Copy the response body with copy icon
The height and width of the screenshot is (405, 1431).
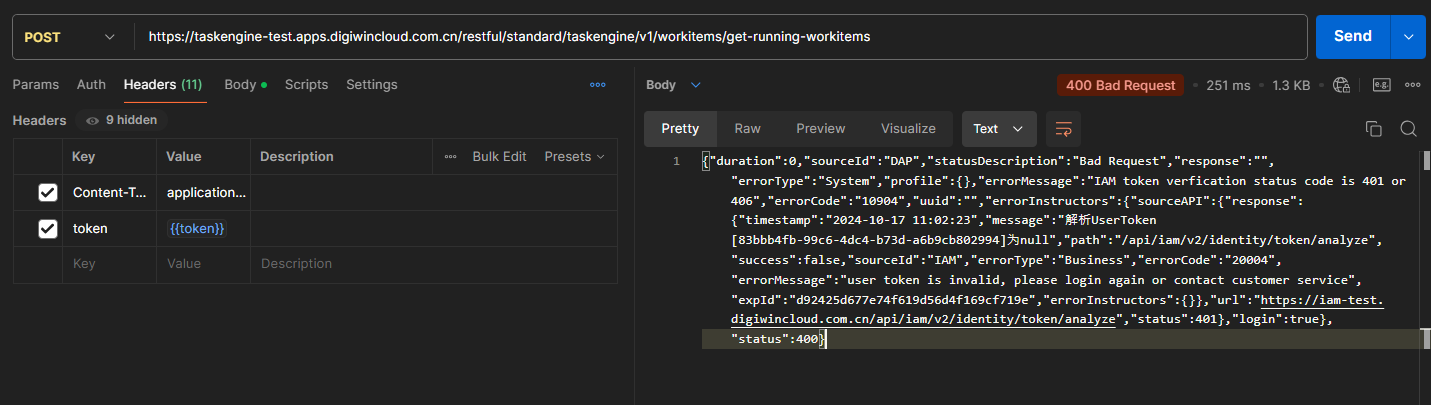point(1373,129)
